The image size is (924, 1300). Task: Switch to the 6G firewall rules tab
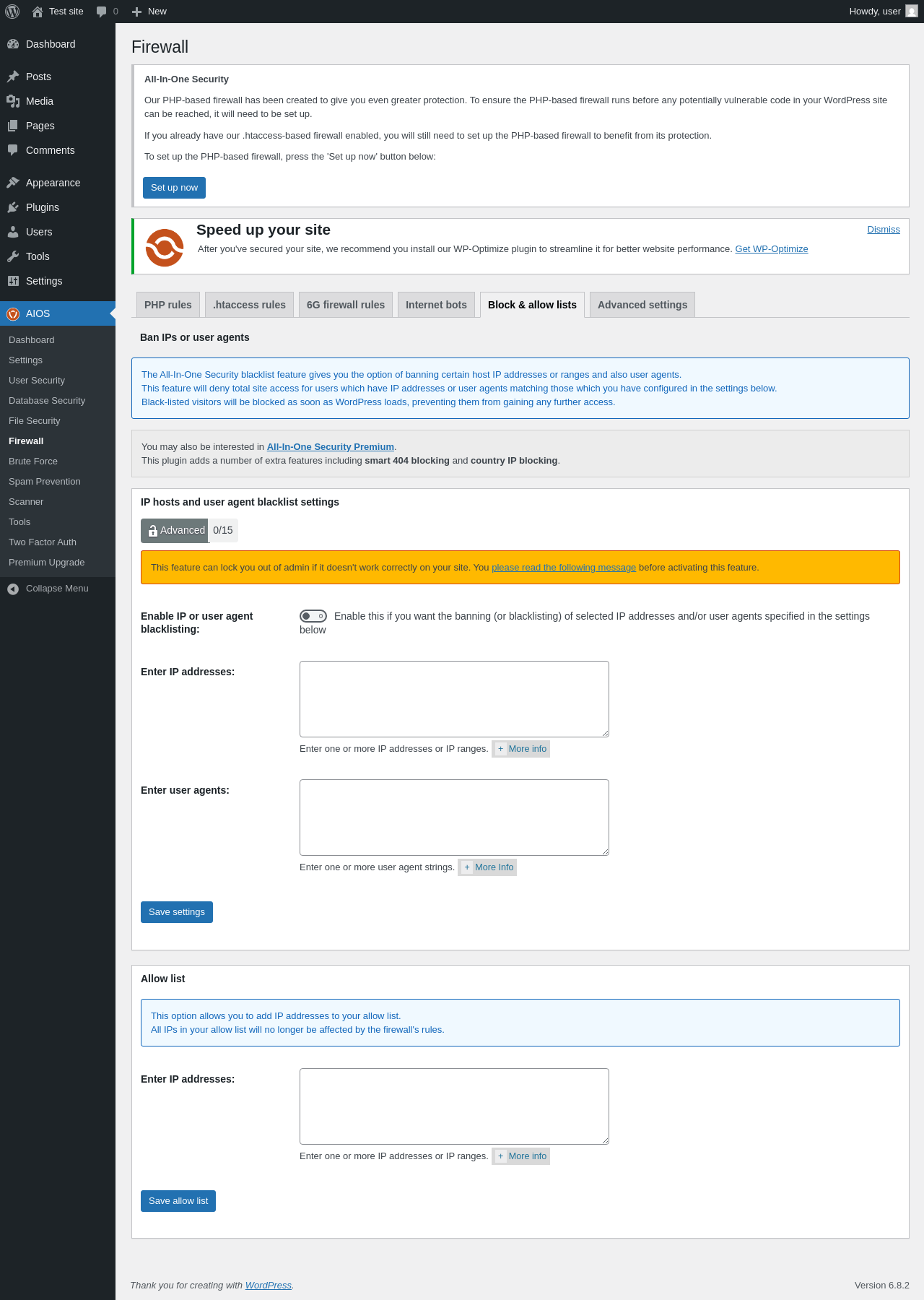[346, 305]
